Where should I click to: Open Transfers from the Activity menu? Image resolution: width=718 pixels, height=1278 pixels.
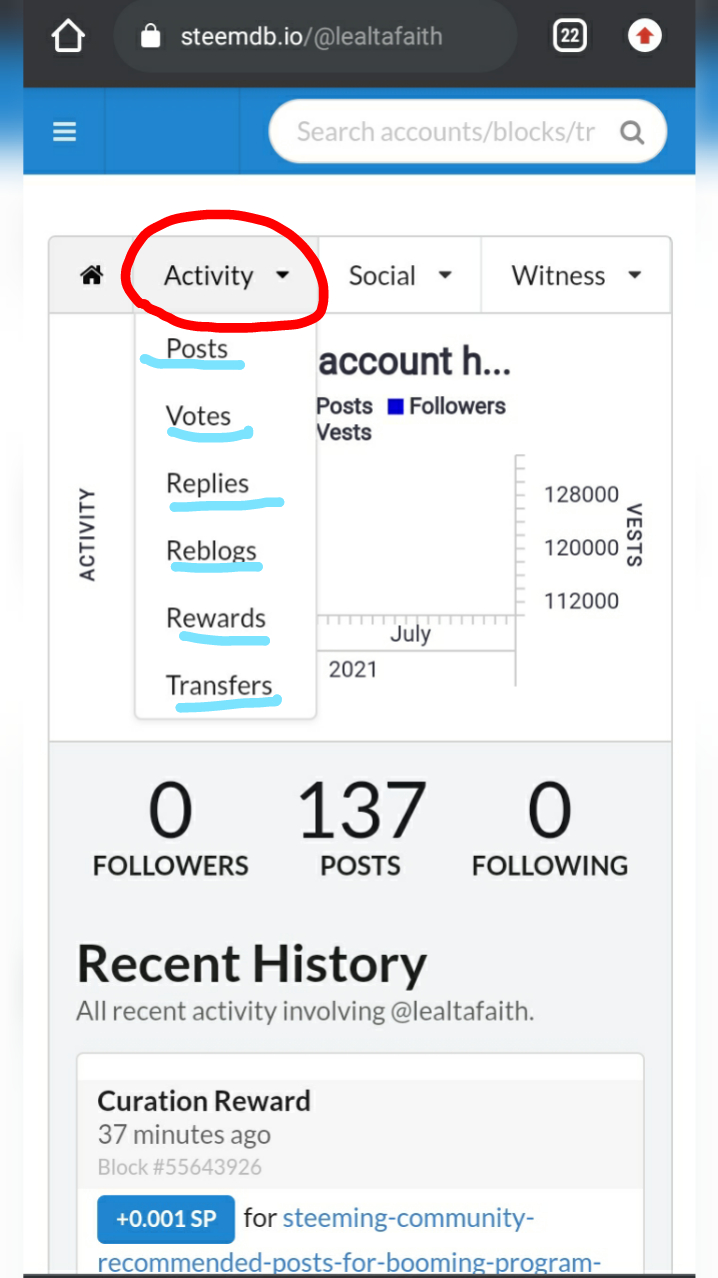[219, 685]
